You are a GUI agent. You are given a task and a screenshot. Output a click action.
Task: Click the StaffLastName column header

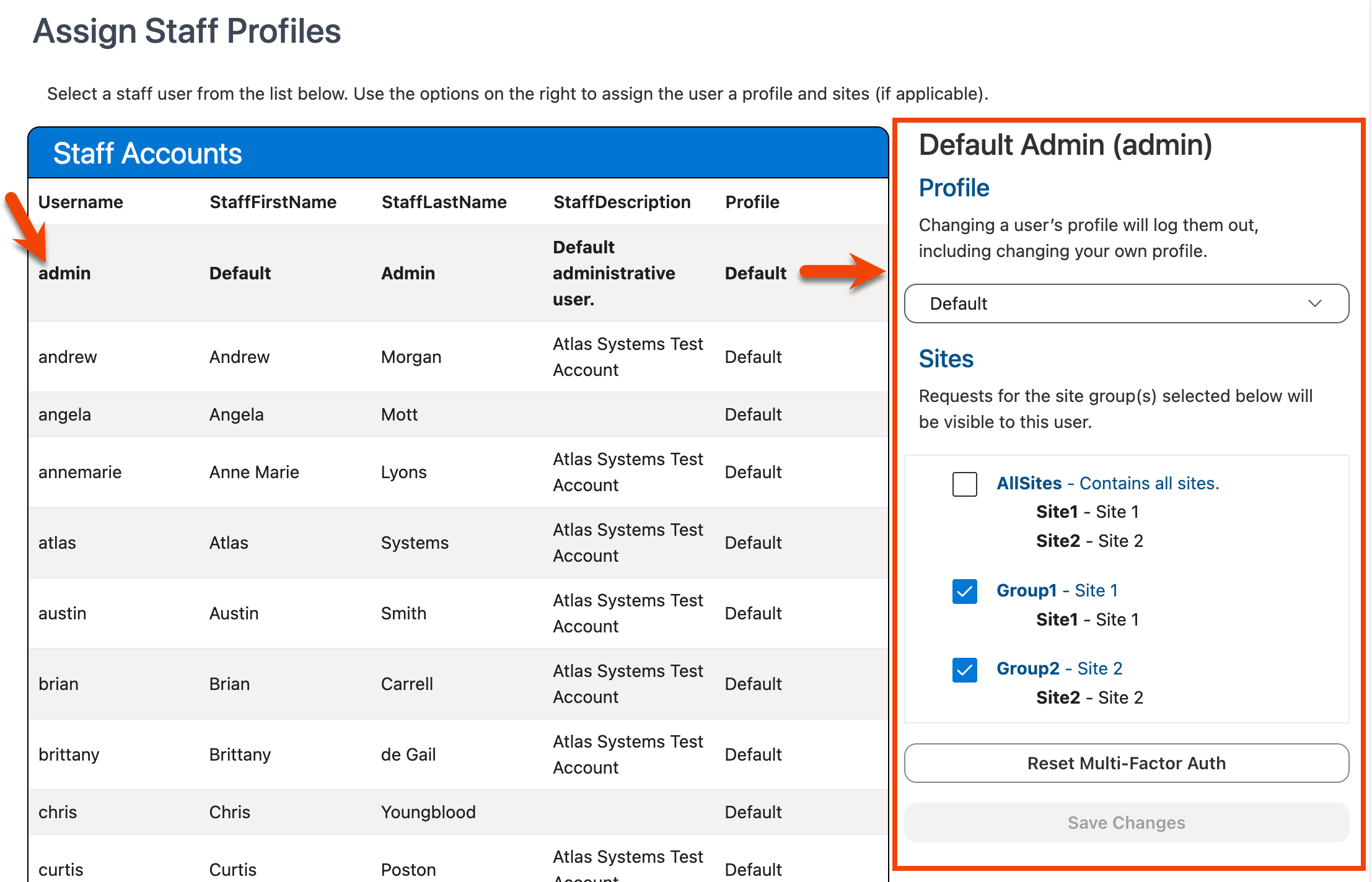coord(444,201)
